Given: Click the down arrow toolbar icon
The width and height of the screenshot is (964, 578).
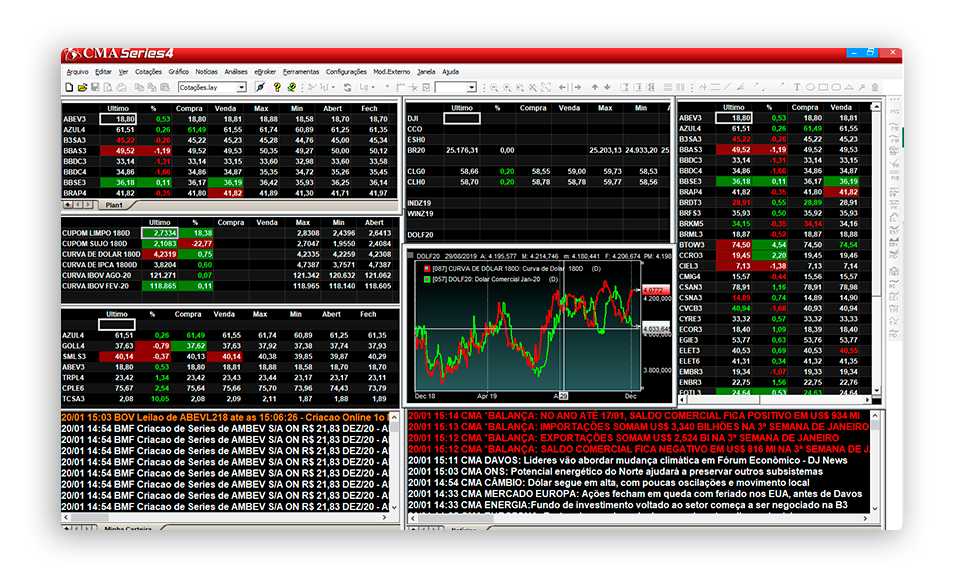Looking at the screenshot, I should (x=607, y=87).
